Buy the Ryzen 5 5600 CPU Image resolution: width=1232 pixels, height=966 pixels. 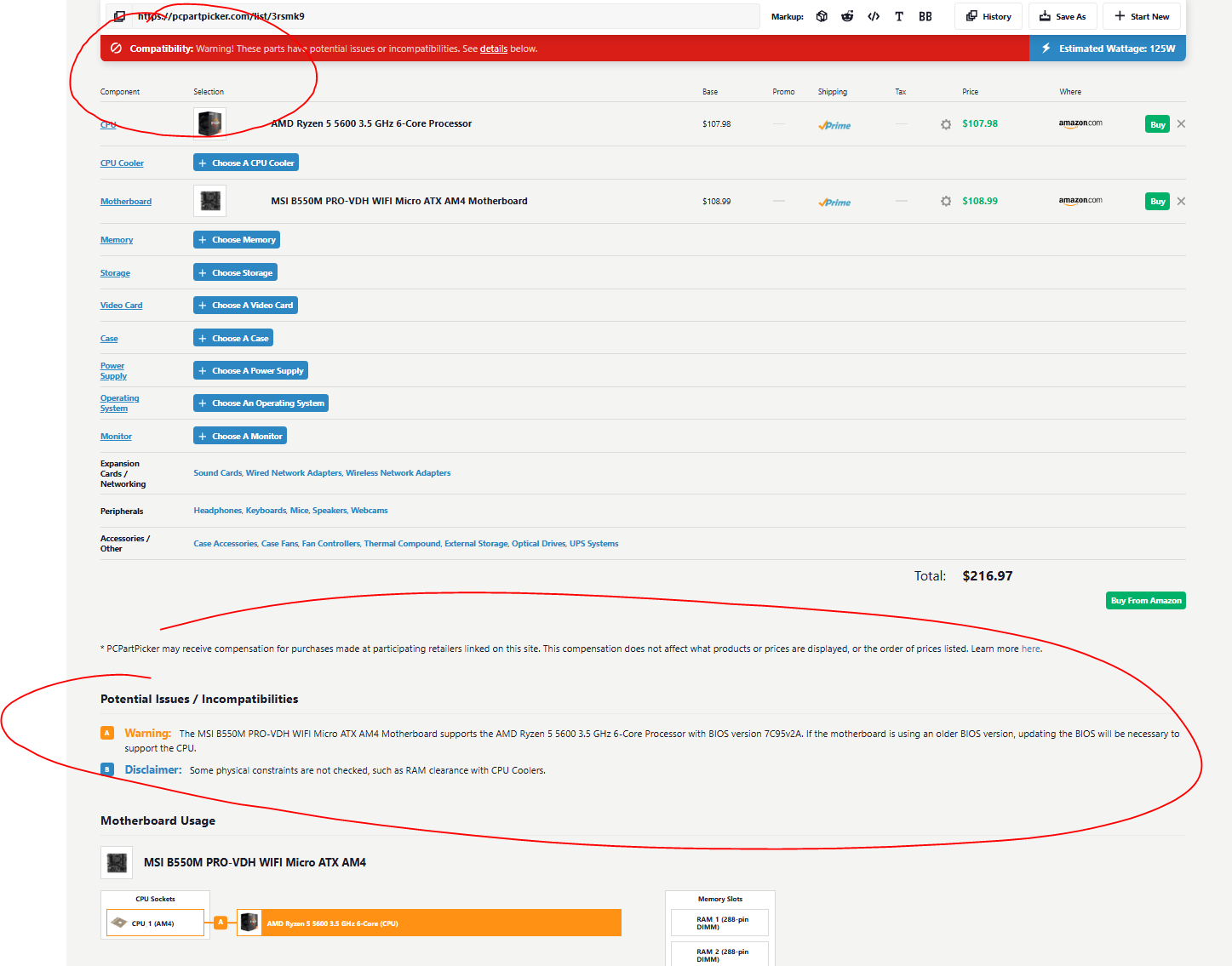1157,124
